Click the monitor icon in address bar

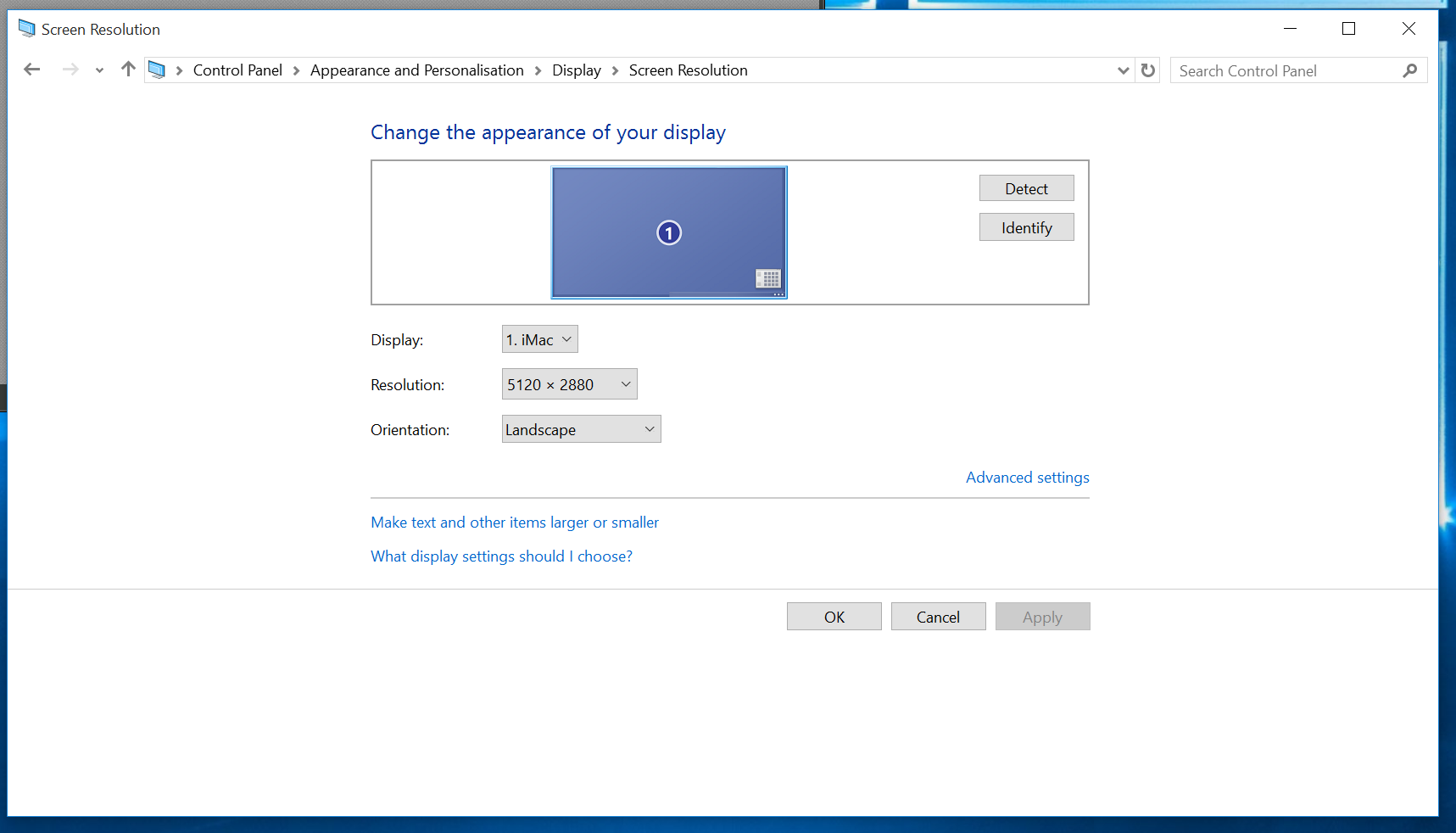point(156,70)
